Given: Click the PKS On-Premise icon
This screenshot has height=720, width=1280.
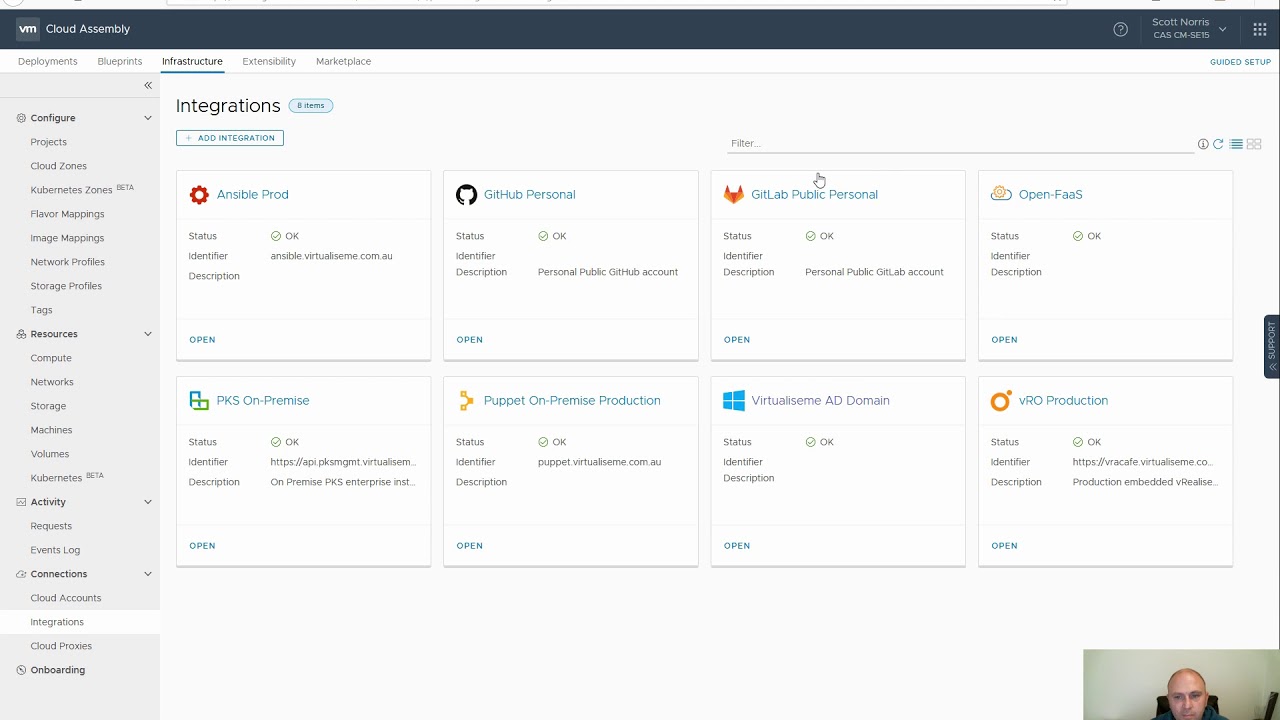Looking at the screenshot, I should [199, 400].
